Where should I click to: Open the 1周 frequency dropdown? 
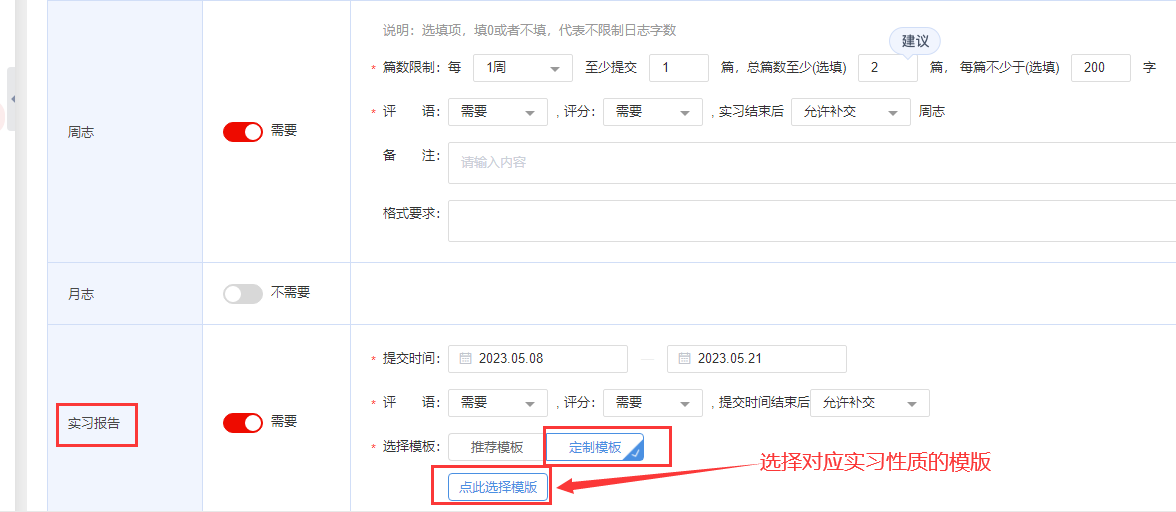(x=522, y=68)
